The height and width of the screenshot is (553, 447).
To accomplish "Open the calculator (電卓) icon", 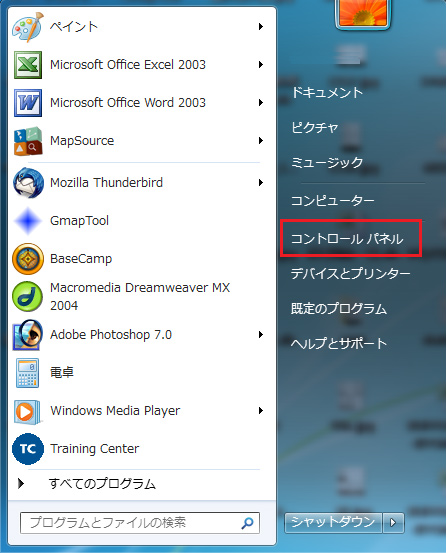I will 28,373.
